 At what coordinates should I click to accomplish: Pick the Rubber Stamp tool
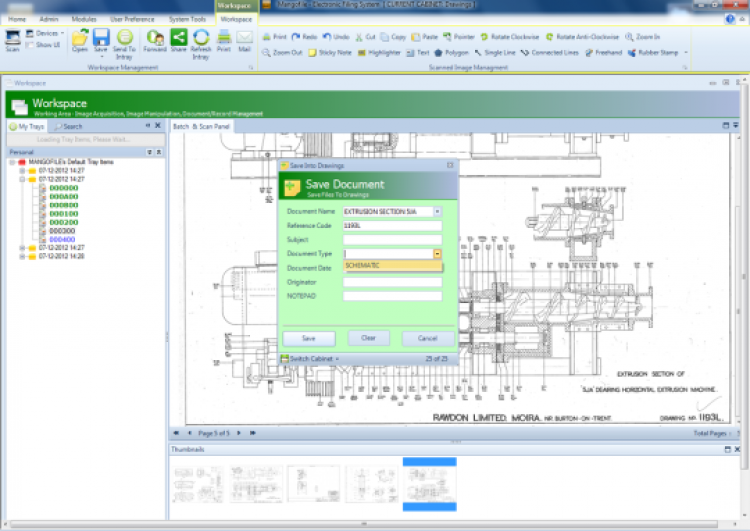(655, 52)
